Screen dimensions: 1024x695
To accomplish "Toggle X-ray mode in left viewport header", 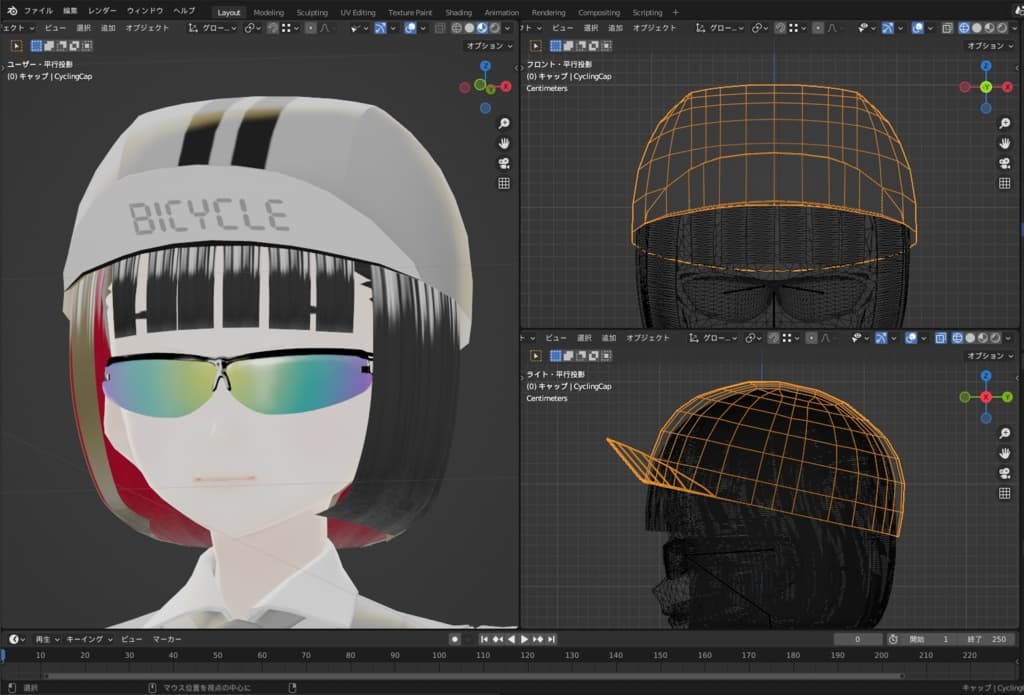I will 438,28.
